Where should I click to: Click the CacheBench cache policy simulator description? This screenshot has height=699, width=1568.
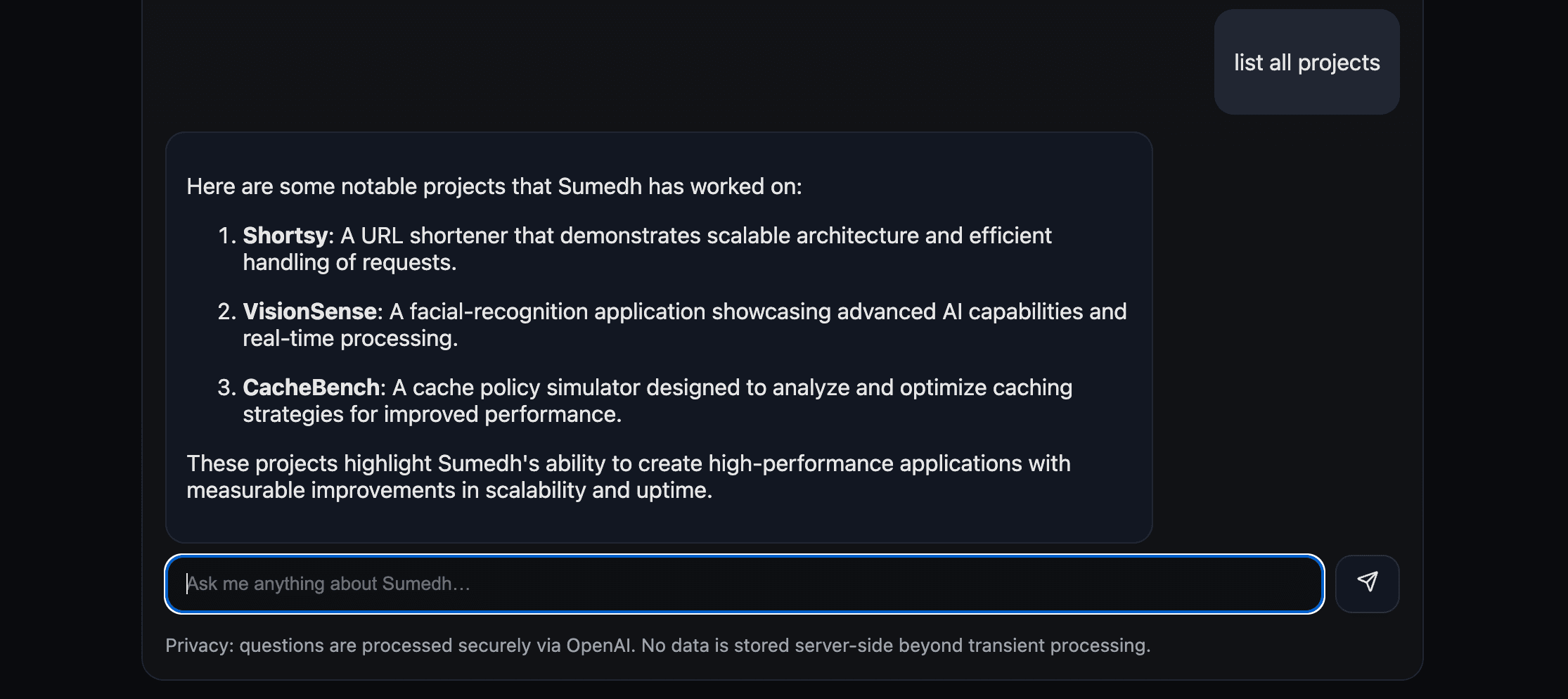click(731, 387)
